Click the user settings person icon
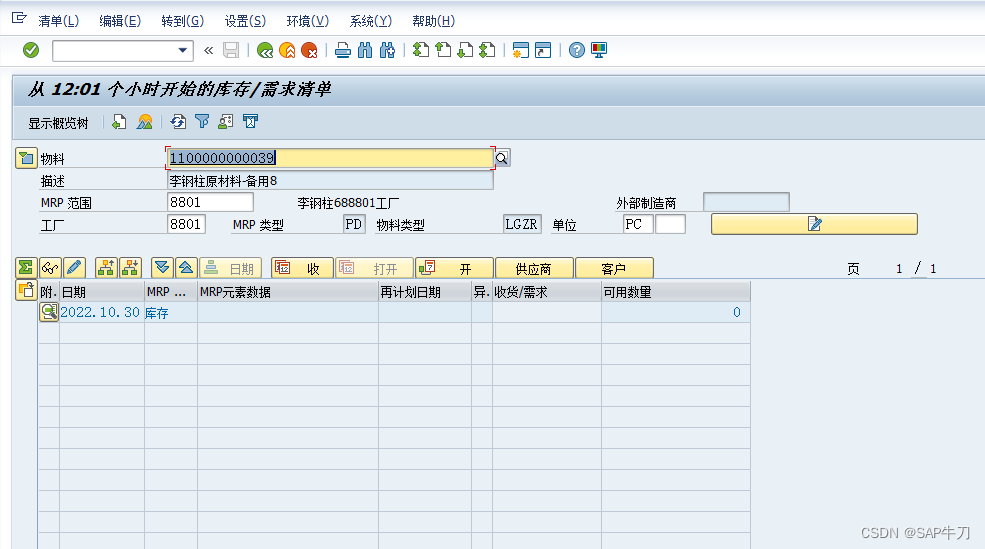This screenshot has height=549, width=985. [x=226, y=122]
